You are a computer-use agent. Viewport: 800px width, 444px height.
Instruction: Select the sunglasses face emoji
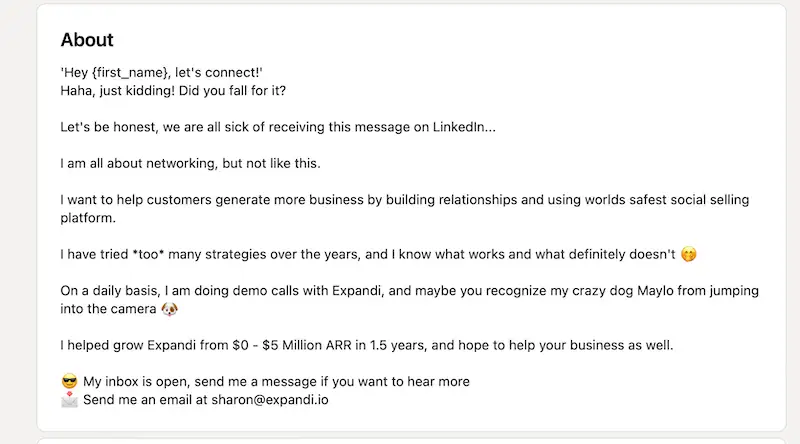[x=69, y=381]
